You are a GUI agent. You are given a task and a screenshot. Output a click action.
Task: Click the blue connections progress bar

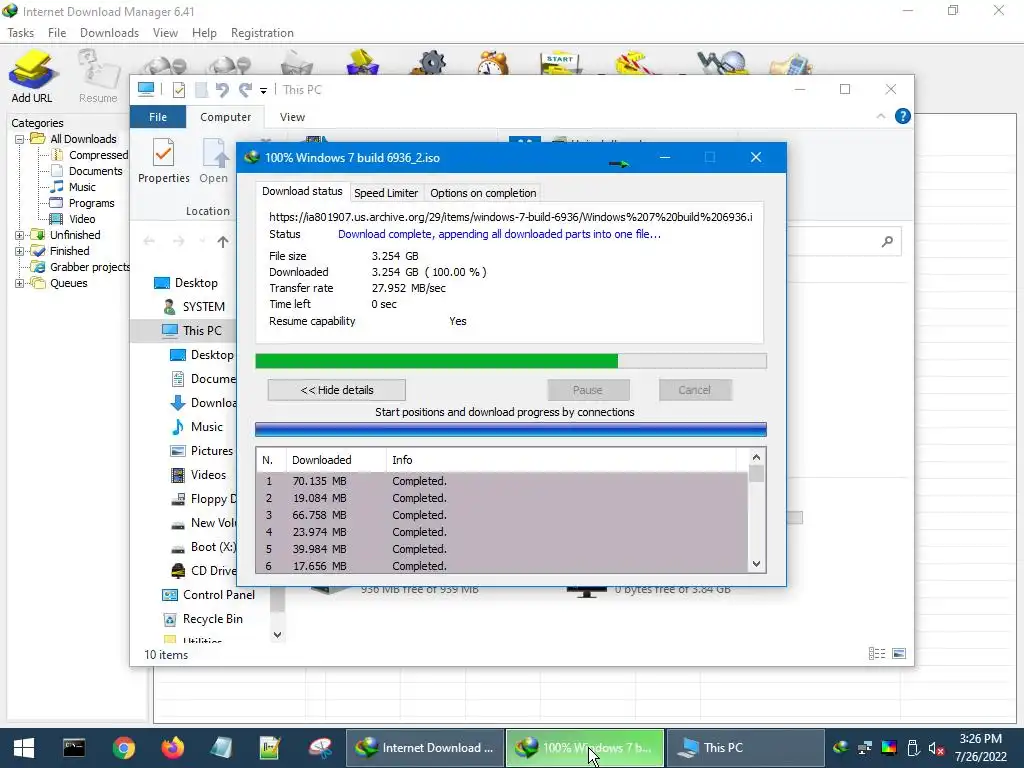point(511,430)
